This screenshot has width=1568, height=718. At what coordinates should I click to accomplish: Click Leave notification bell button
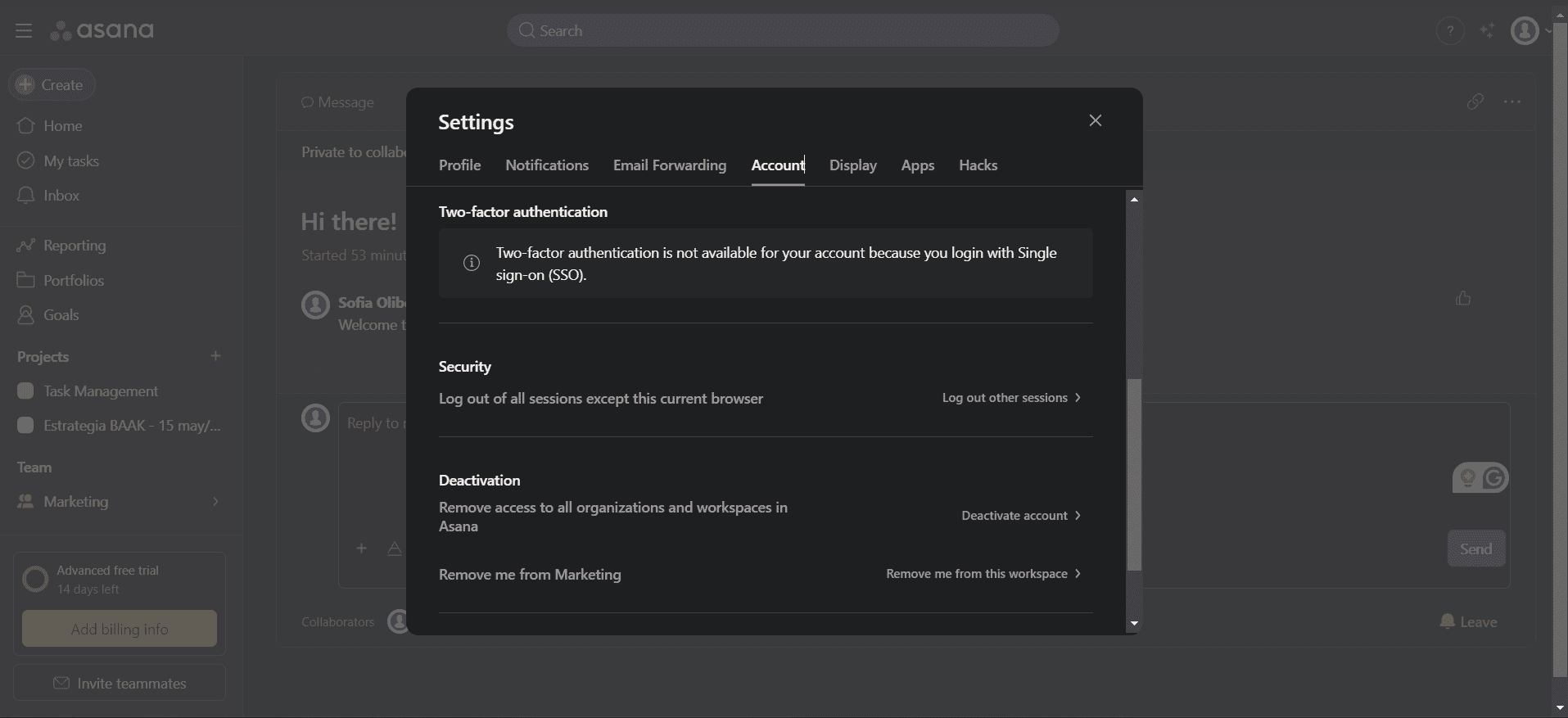click(x=1468, y=621)
